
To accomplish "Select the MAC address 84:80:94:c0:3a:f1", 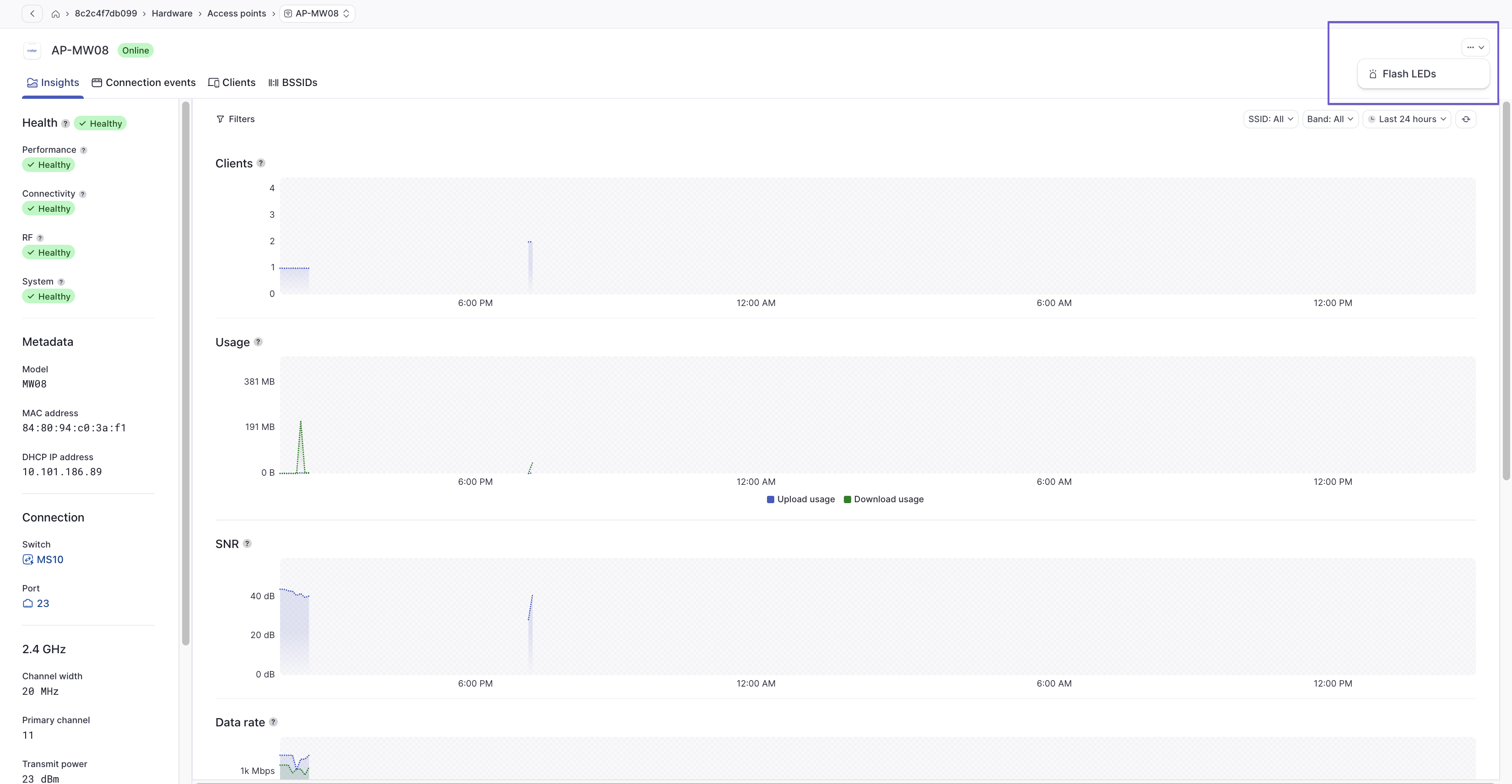I will (74, 429).
